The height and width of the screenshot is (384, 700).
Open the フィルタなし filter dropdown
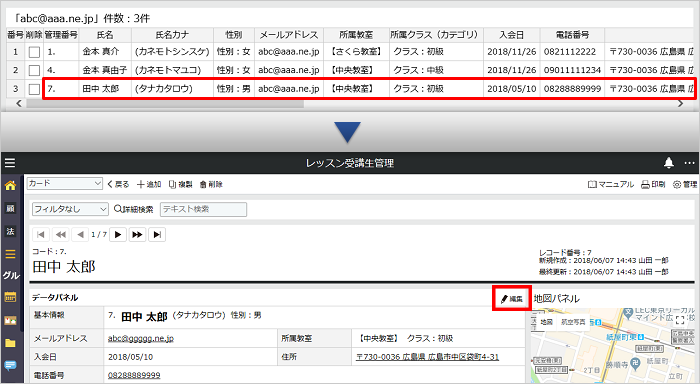[x=70, y=209]
